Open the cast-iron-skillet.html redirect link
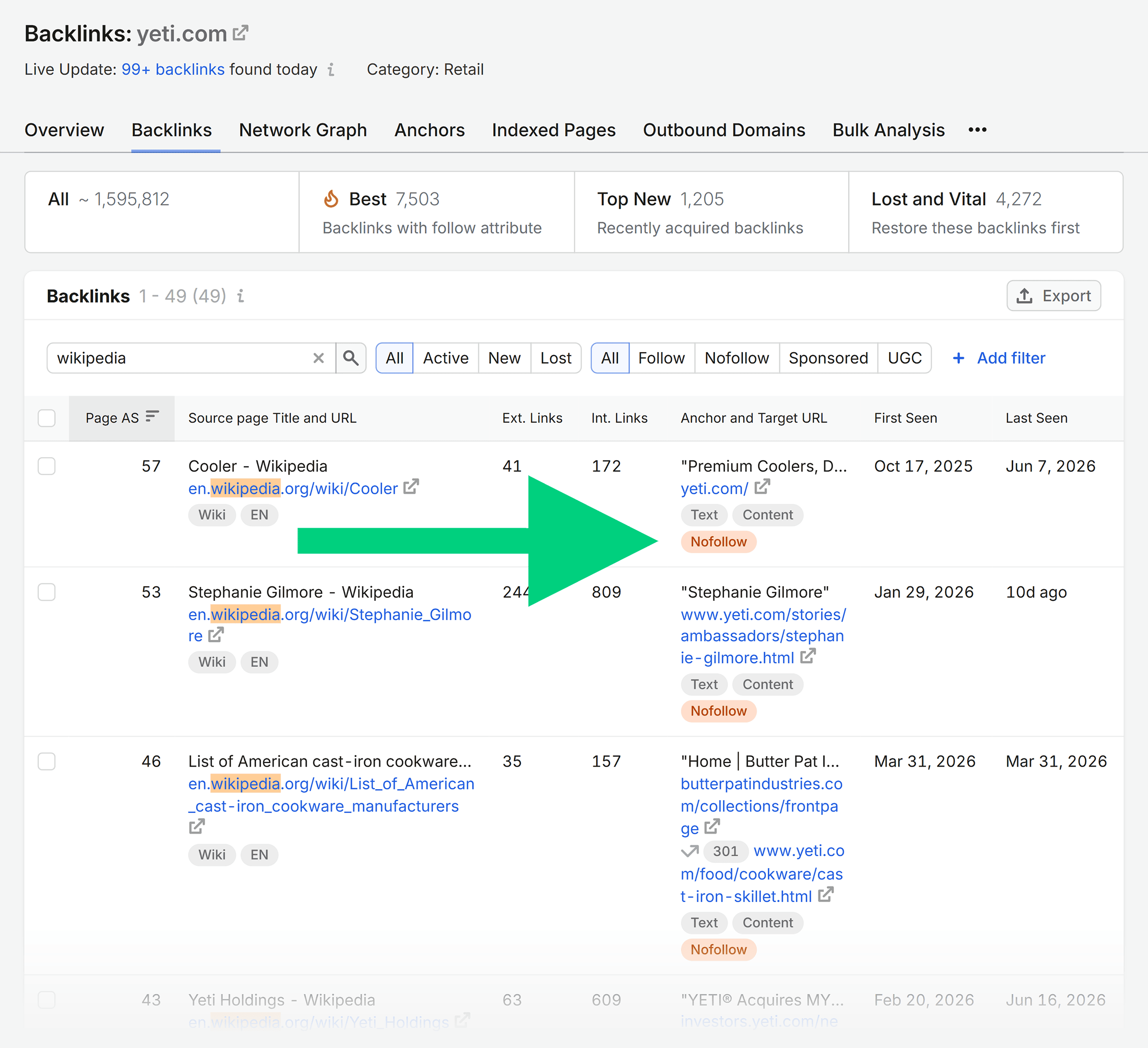This screenshot has width=1148, height=1048. (x=762, y=874)
